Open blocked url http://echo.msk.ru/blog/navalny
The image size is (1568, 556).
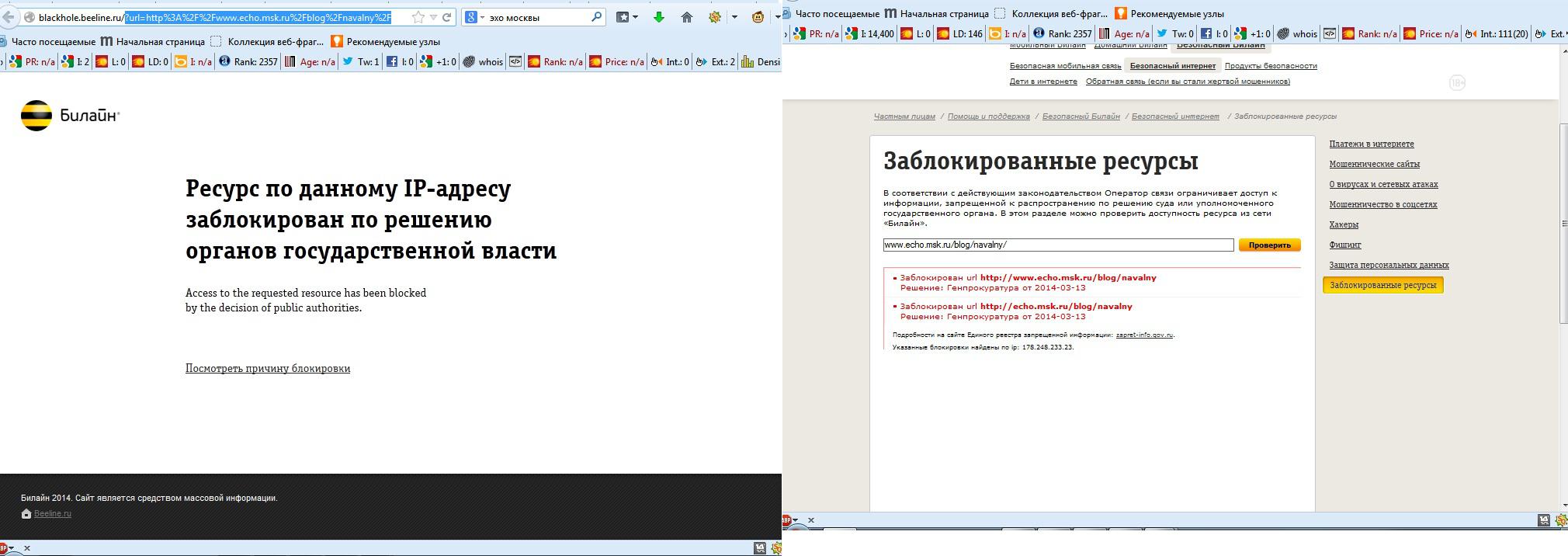(1056, 307)
